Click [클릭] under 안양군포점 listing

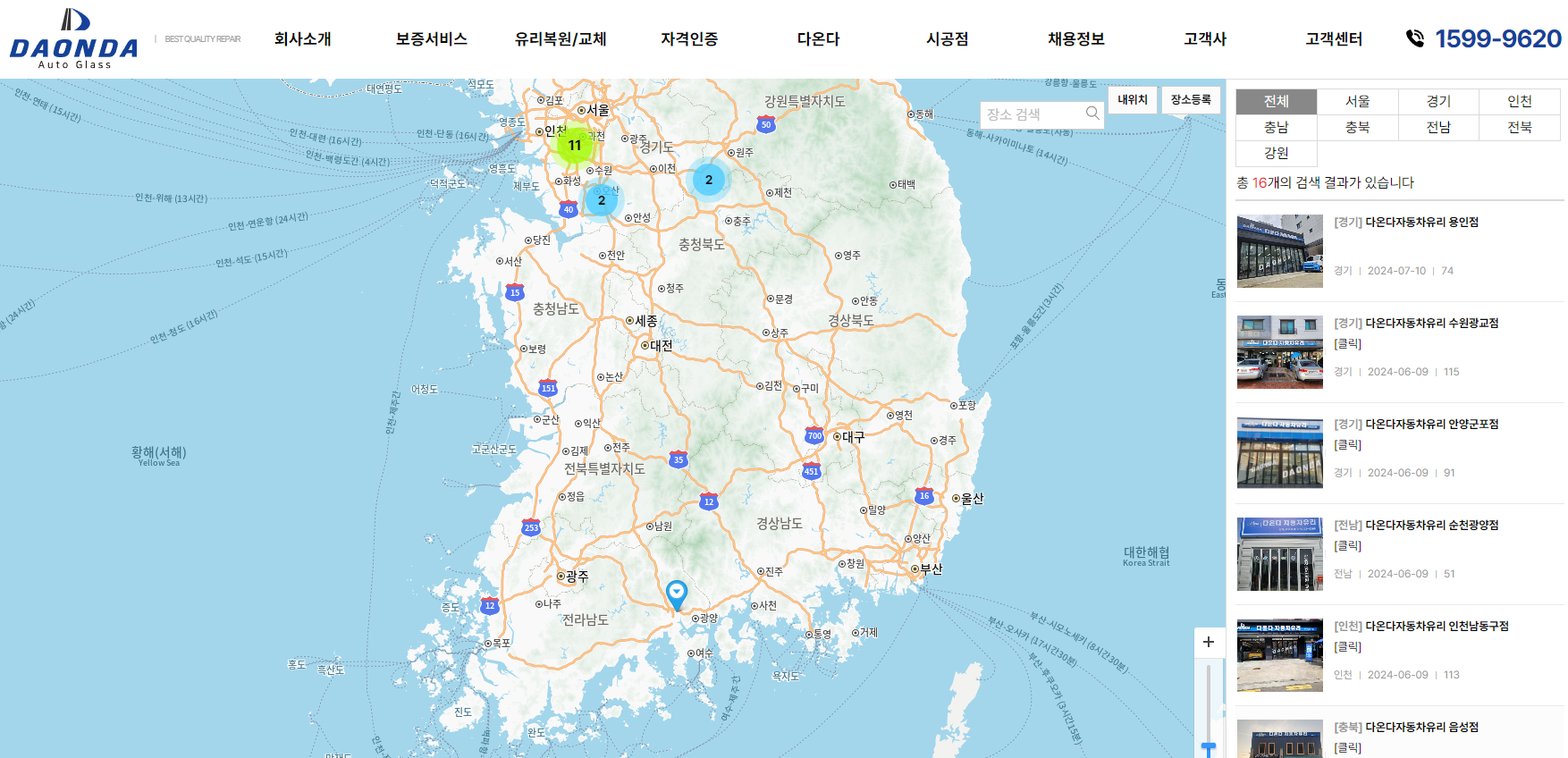pyautogui.click(x=1348, y=444)
